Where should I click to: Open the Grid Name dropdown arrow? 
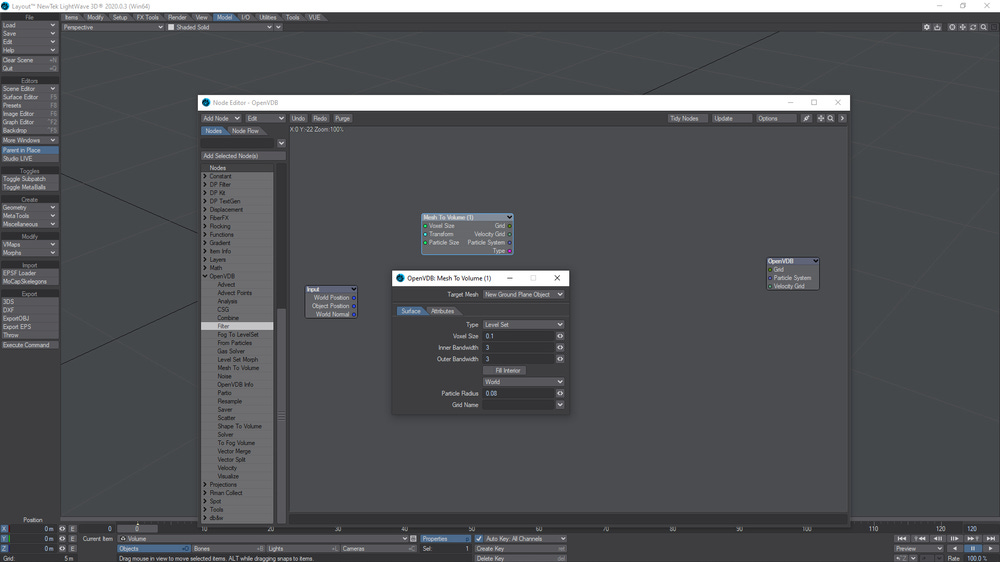coord(560,405)
